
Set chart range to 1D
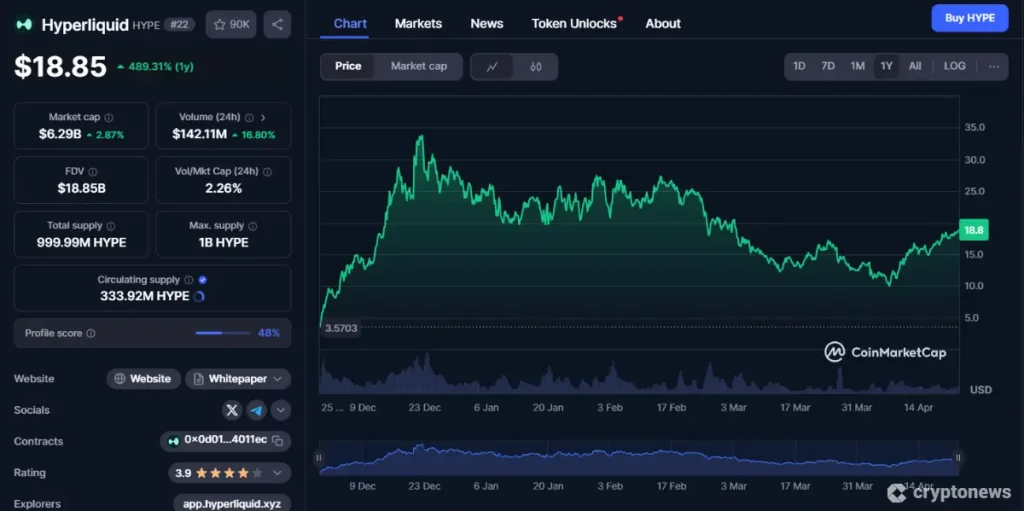(799, 66)
